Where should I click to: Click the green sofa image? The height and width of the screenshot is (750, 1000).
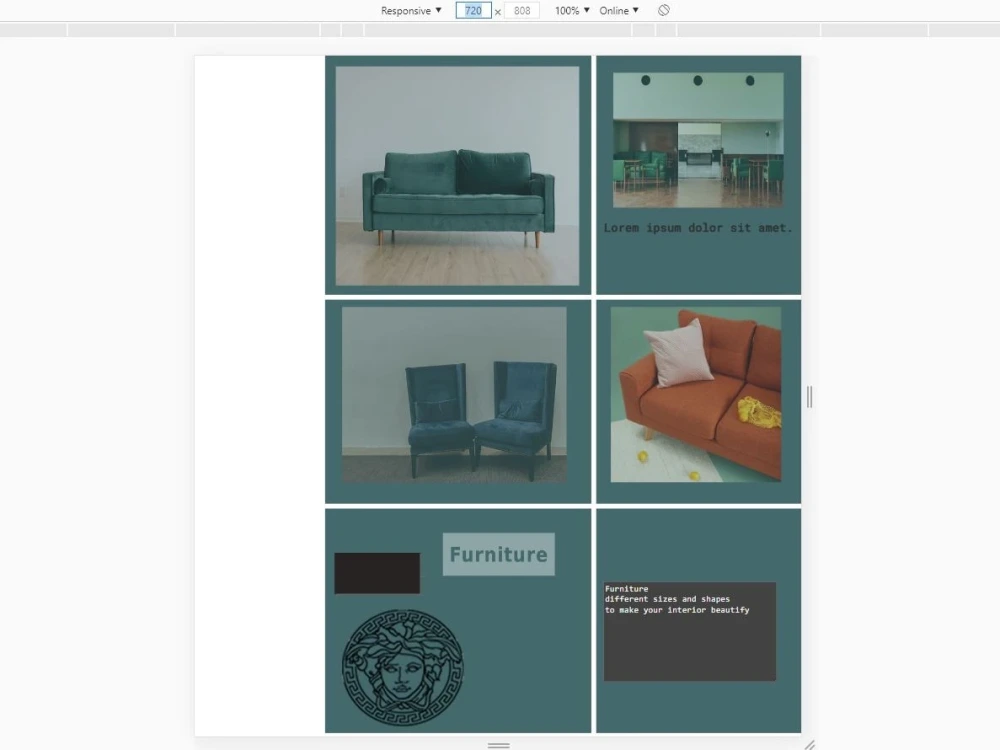457,176
